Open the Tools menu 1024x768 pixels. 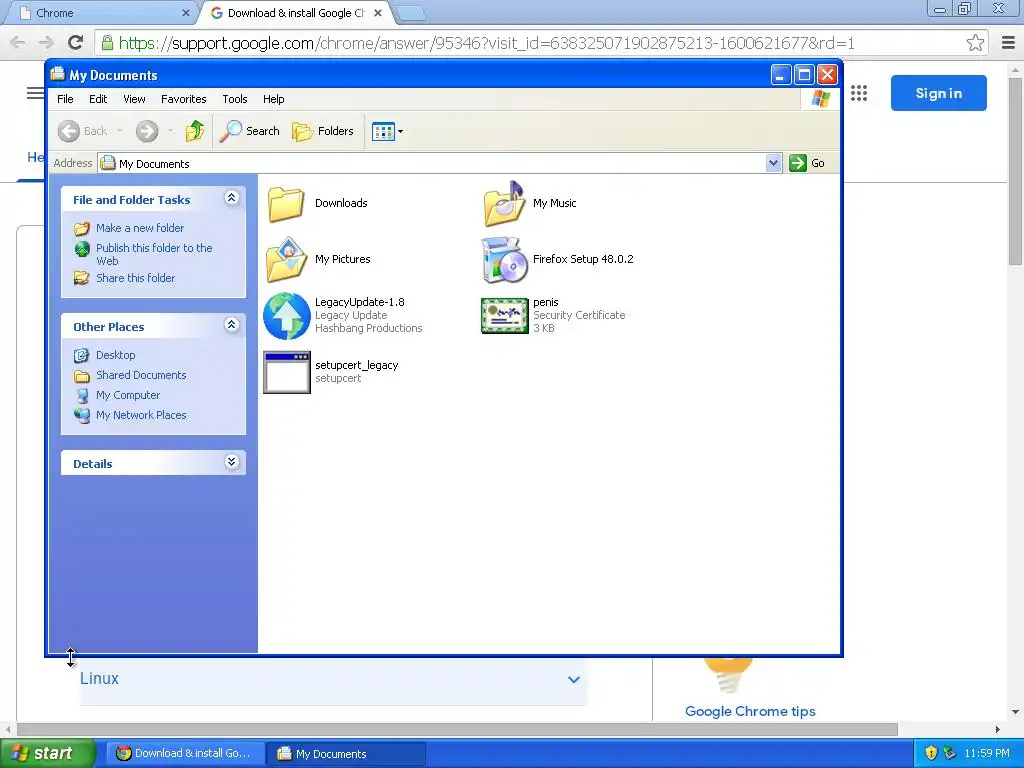pyautogui.click(x=234, y=99)
